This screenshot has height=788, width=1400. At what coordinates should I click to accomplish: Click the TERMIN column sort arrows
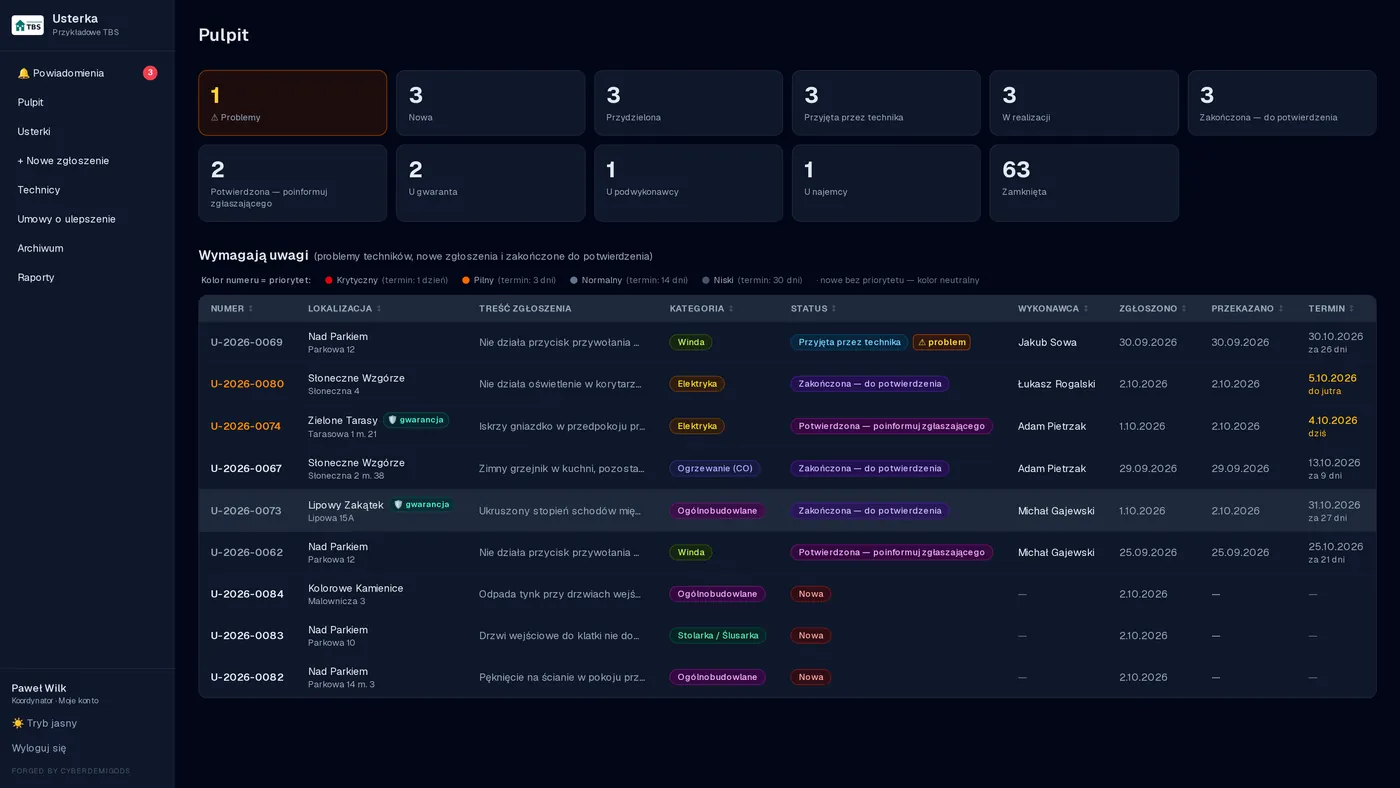pyautogui.click(x=1352, y=309)
